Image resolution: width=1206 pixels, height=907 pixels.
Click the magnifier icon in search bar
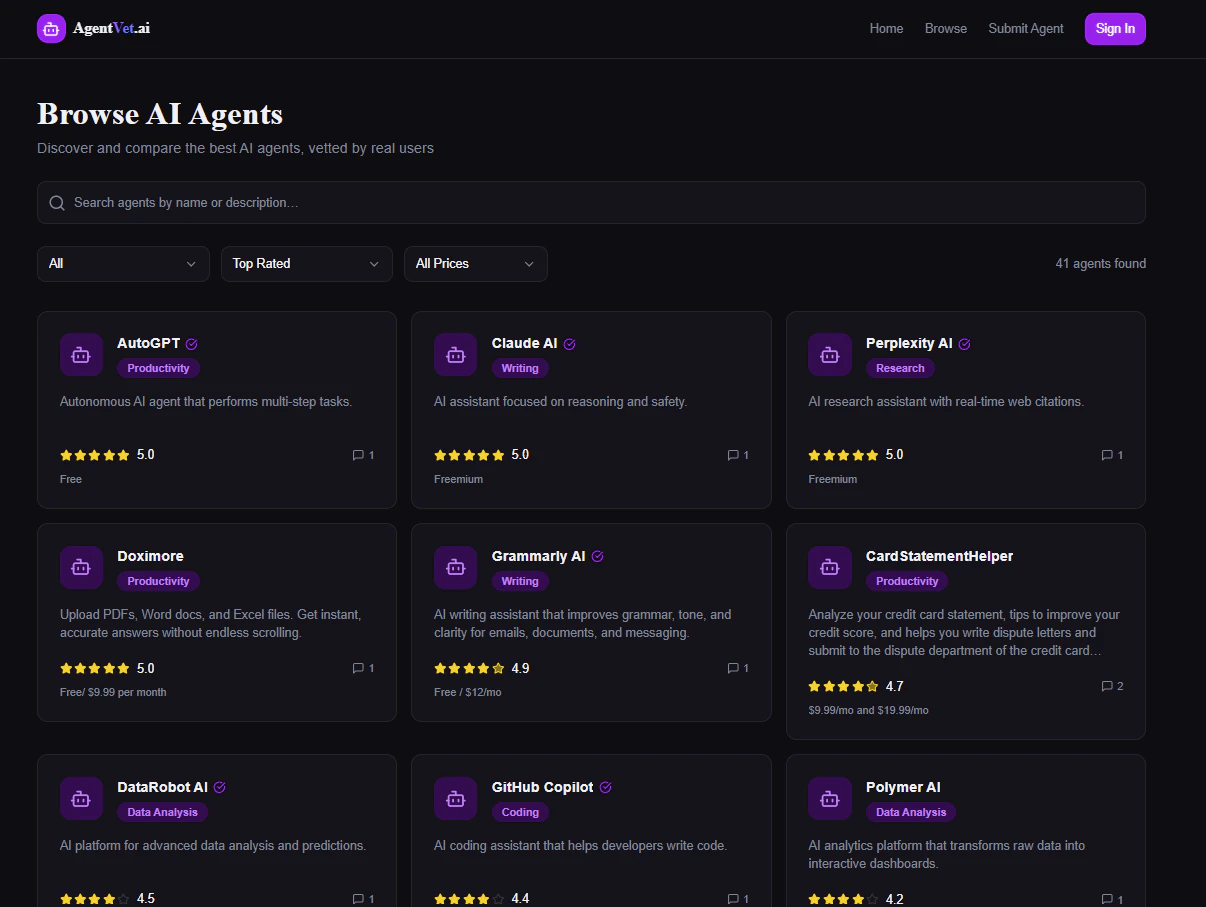(x=57, y=203)
